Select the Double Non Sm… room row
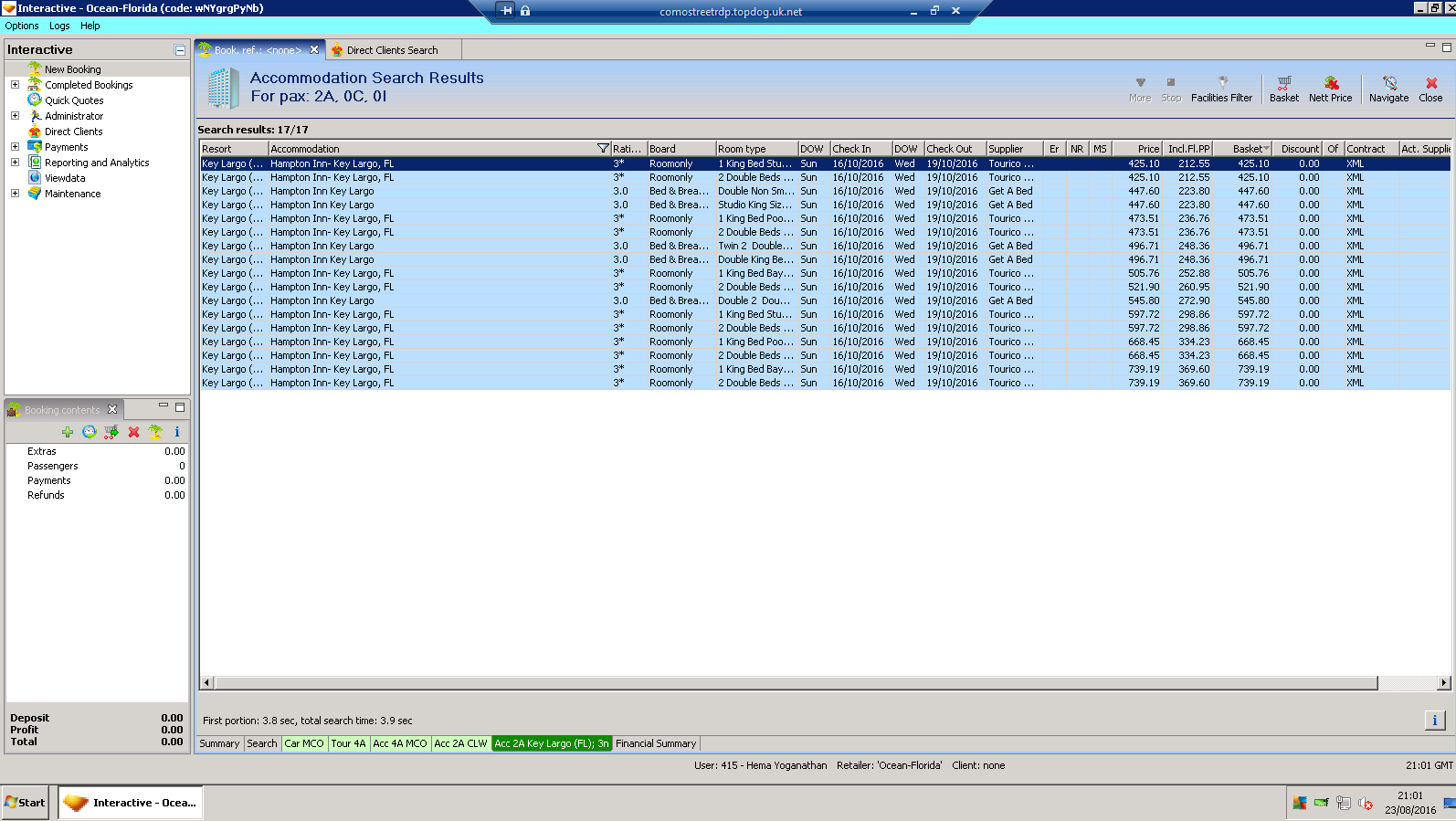Viewport: 1456px width, 821px height. tap(825, 191)
